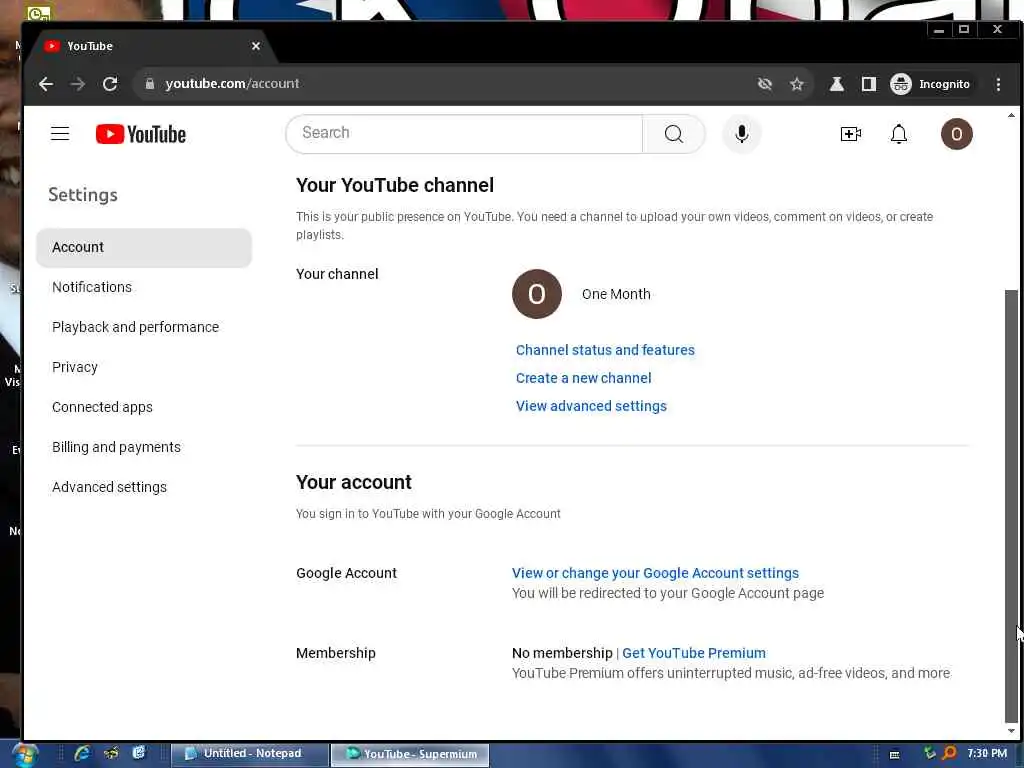Switch to Untitled - Notepad taskbar button
The height and width of the screenshot is (768, 1024).
click(x=249, y=754)
